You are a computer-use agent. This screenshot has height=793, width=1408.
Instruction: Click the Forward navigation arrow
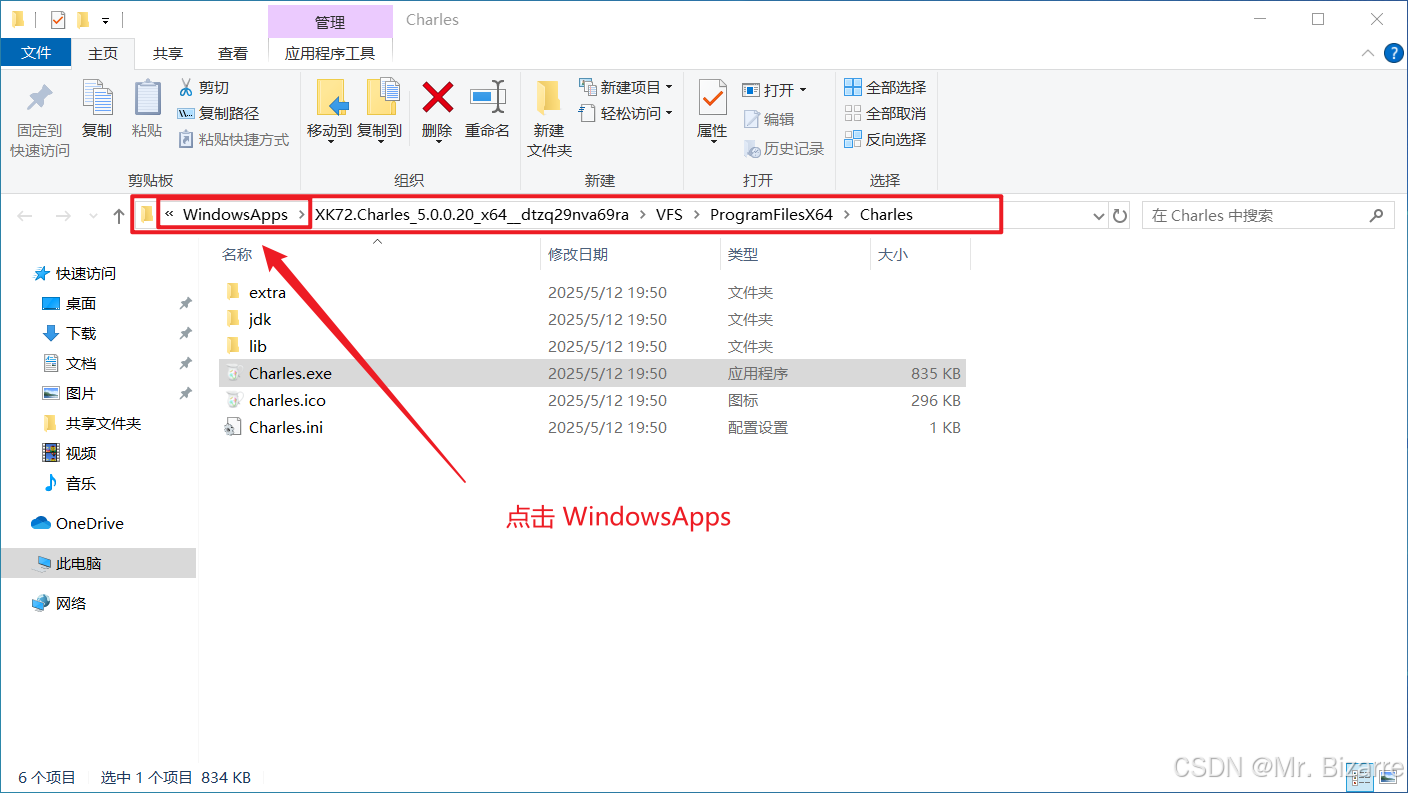tap(62, 216)
